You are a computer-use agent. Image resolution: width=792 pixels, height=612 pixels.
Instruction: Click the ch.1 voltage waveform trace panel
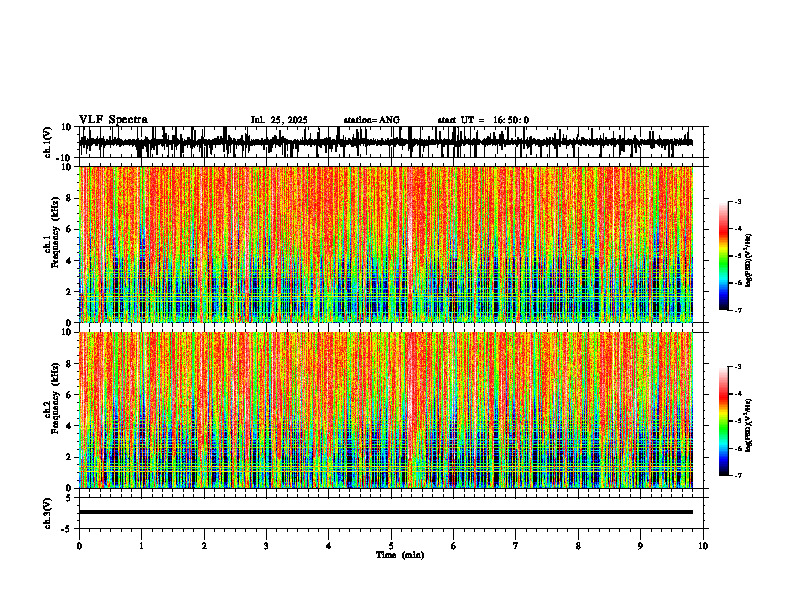tap(393, 142)
